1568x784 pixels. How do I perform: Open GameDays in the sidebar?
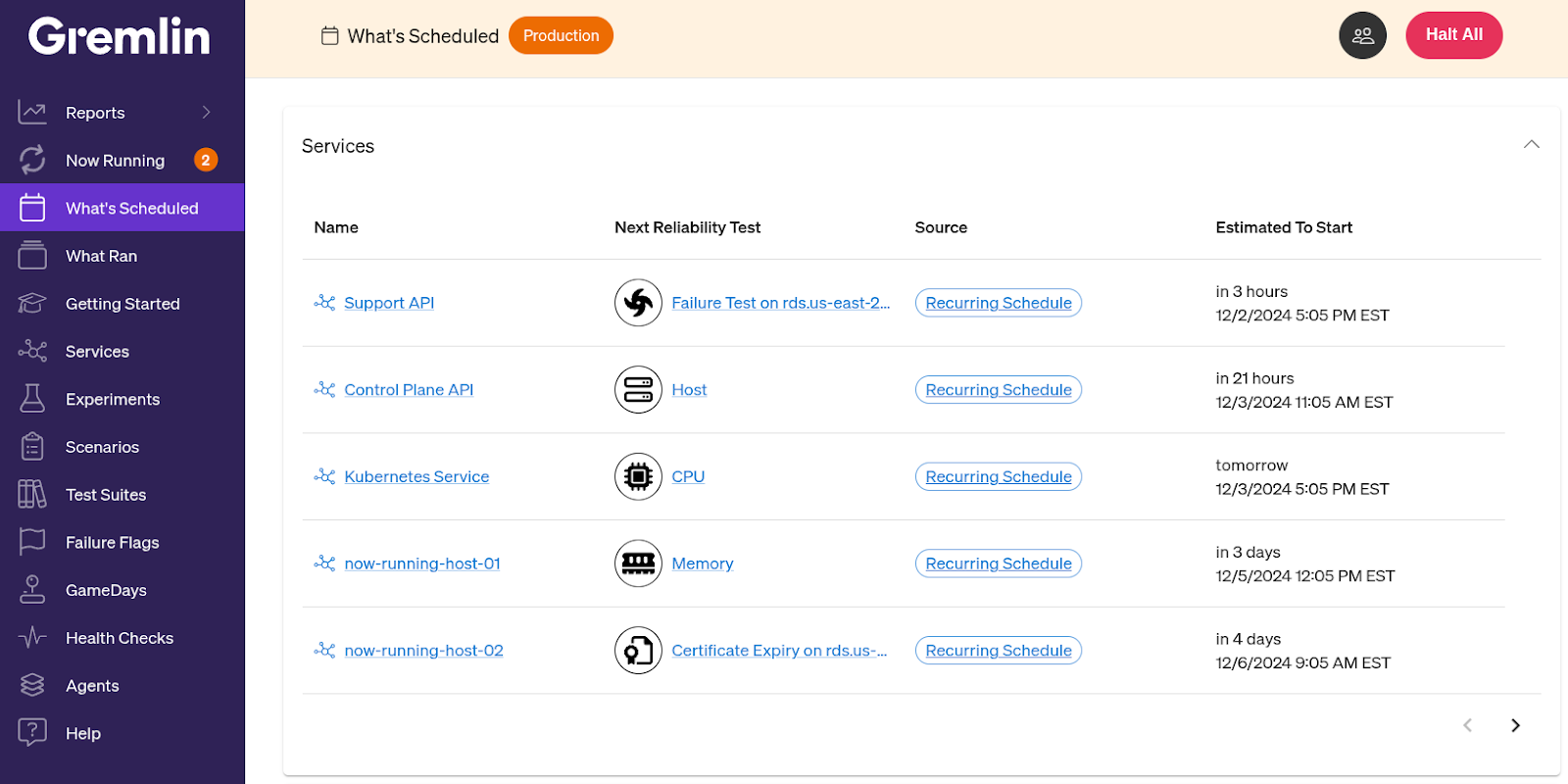tap(122, 590)
